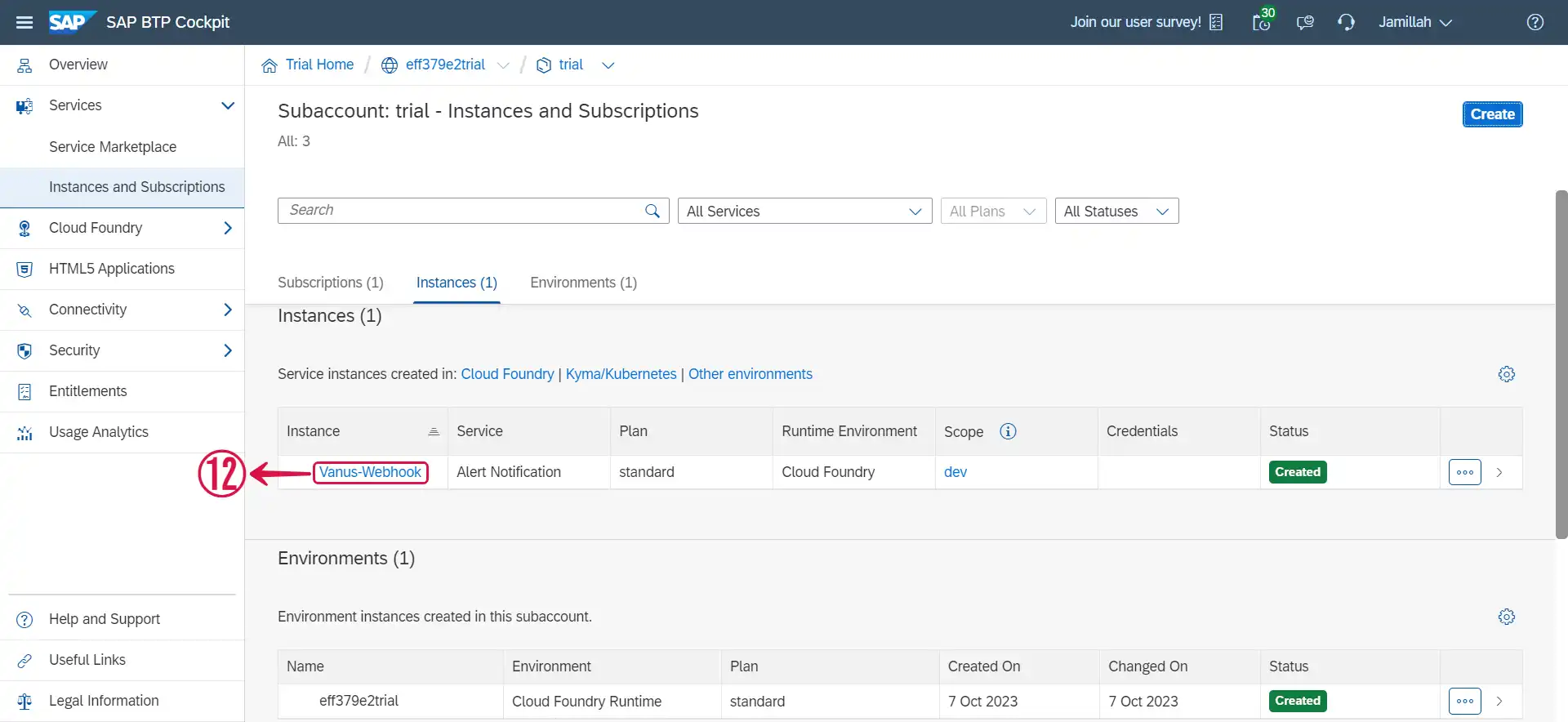Expand the Security section arrow
This screenshot has height=722, width=1568.
[228, 350]
